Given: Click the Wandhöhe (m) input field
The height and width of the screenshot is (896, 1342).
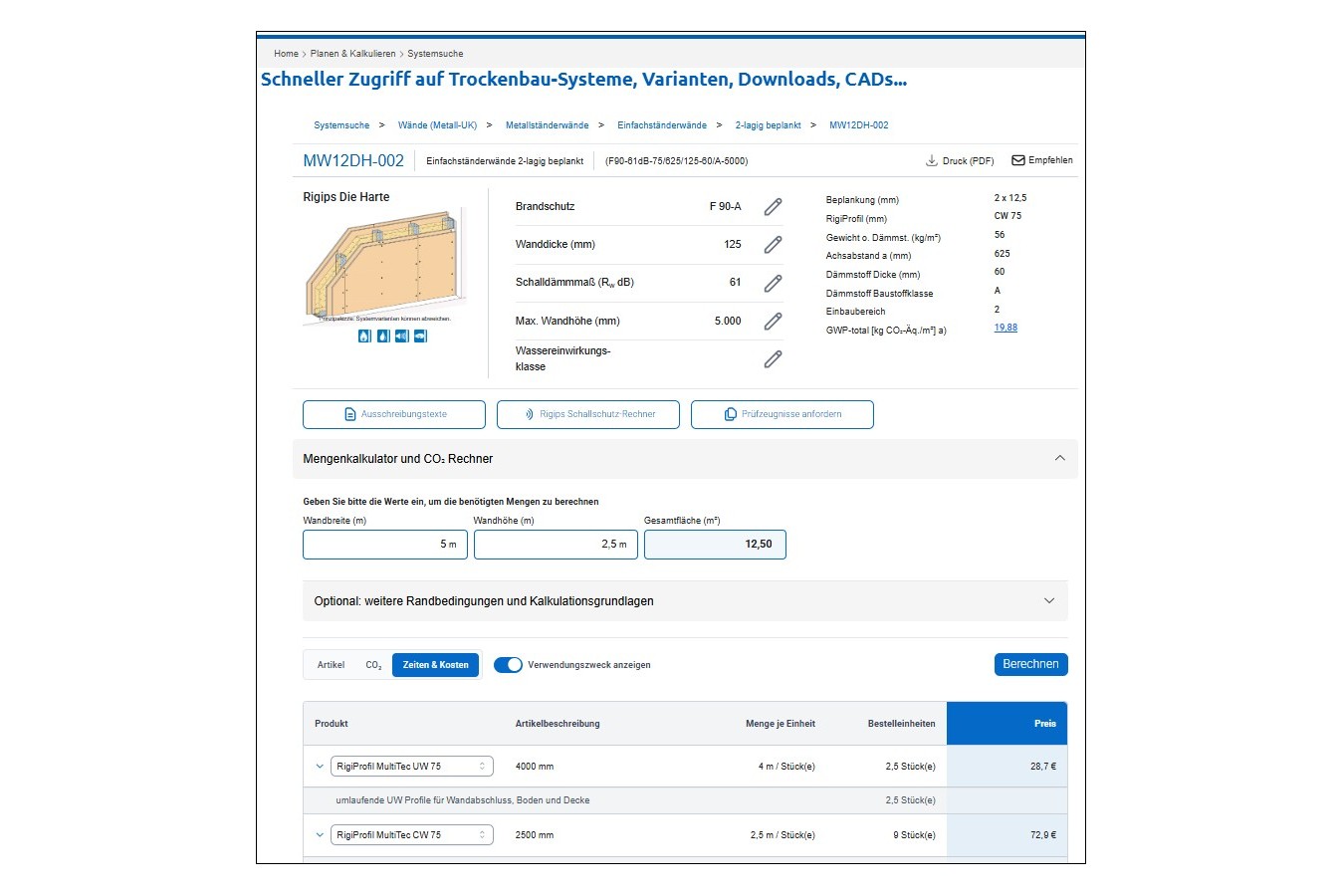Looking at the screenshot, I should 556,545.
